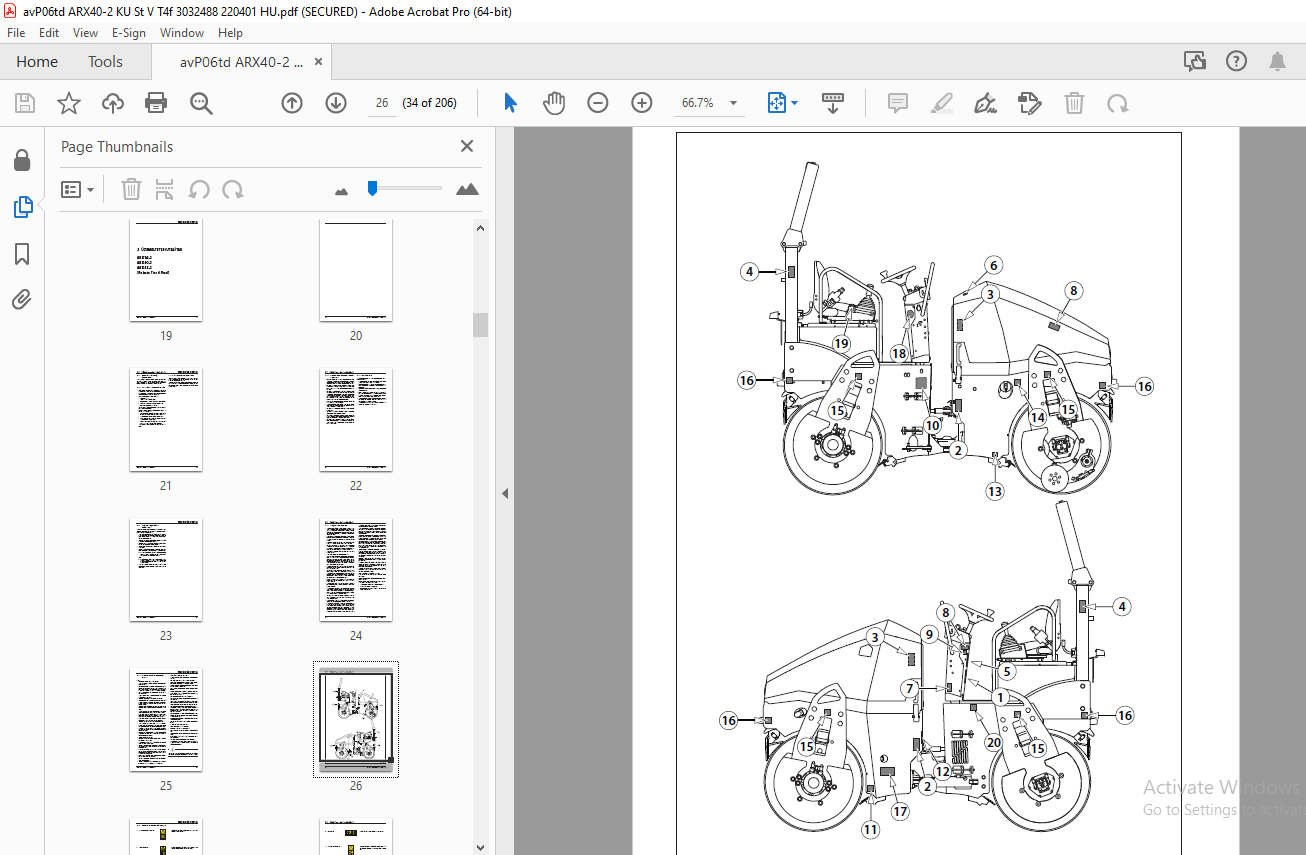Open the View menu
Screen dimensions: 1306x855
point(86,33)
